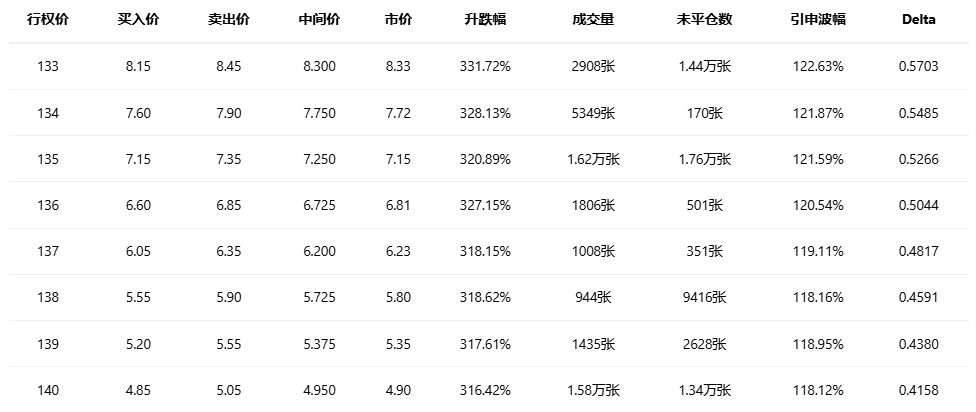Screen dimensions: 976x412
Task: Click the 成交量 column header
Action: point(593,19)
